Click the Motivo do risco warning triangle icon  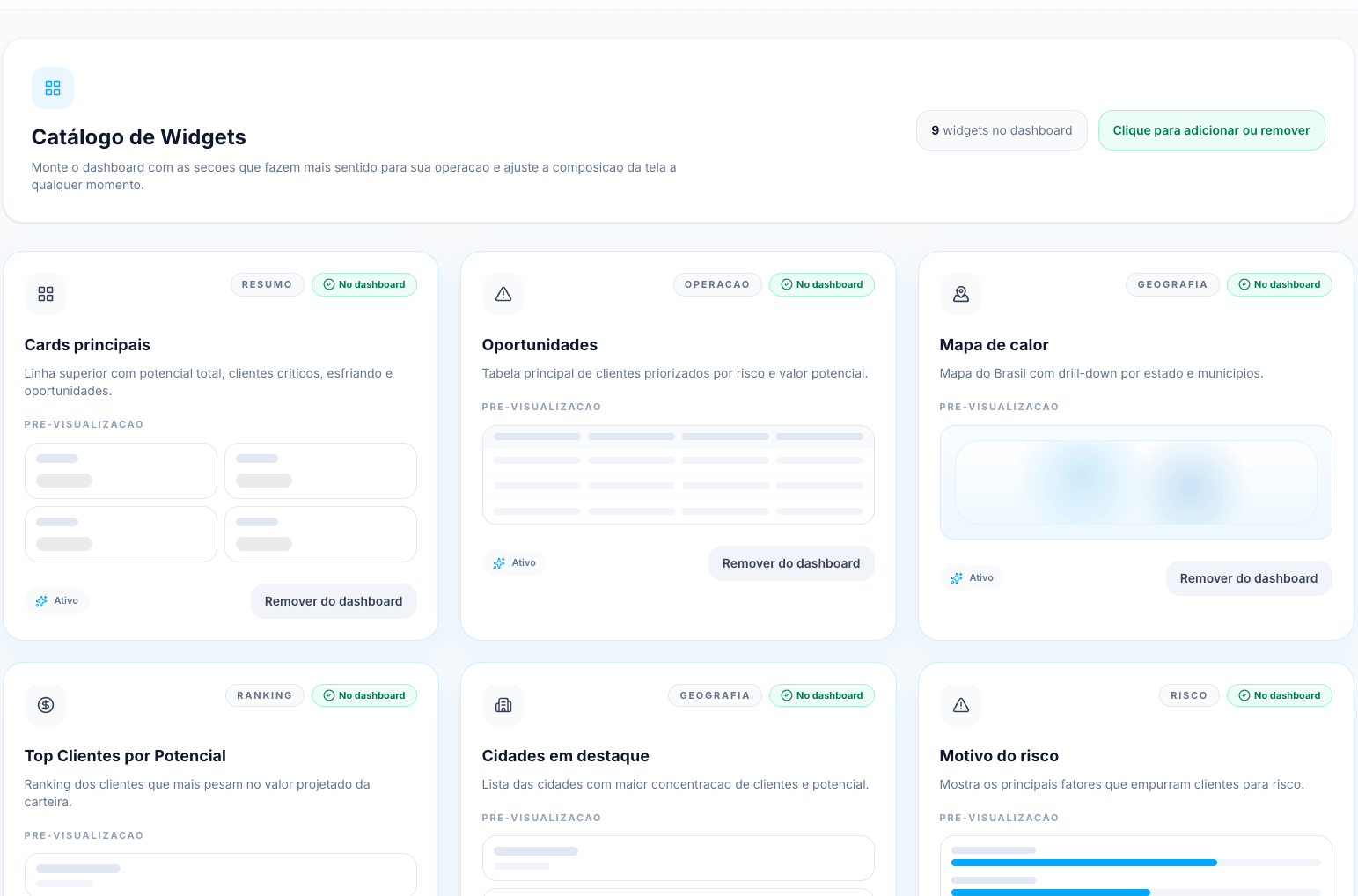point(961,705)
